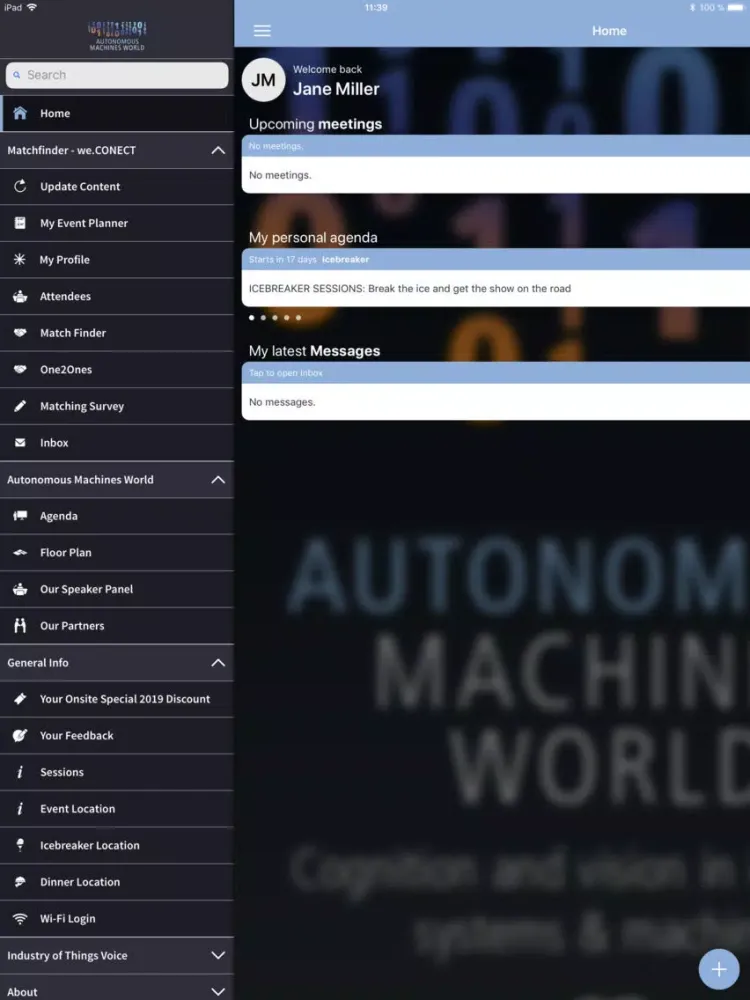Select the Match Finder menu entry

(117, 333)
